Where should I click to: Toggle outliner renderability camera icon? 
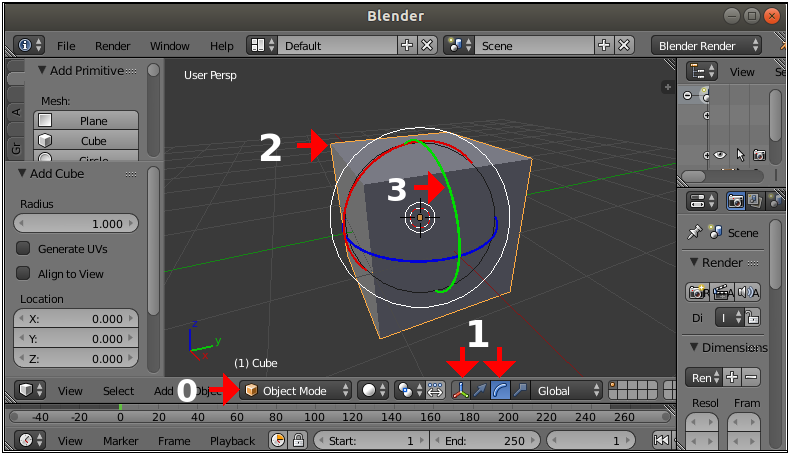(x=759, y=155)
